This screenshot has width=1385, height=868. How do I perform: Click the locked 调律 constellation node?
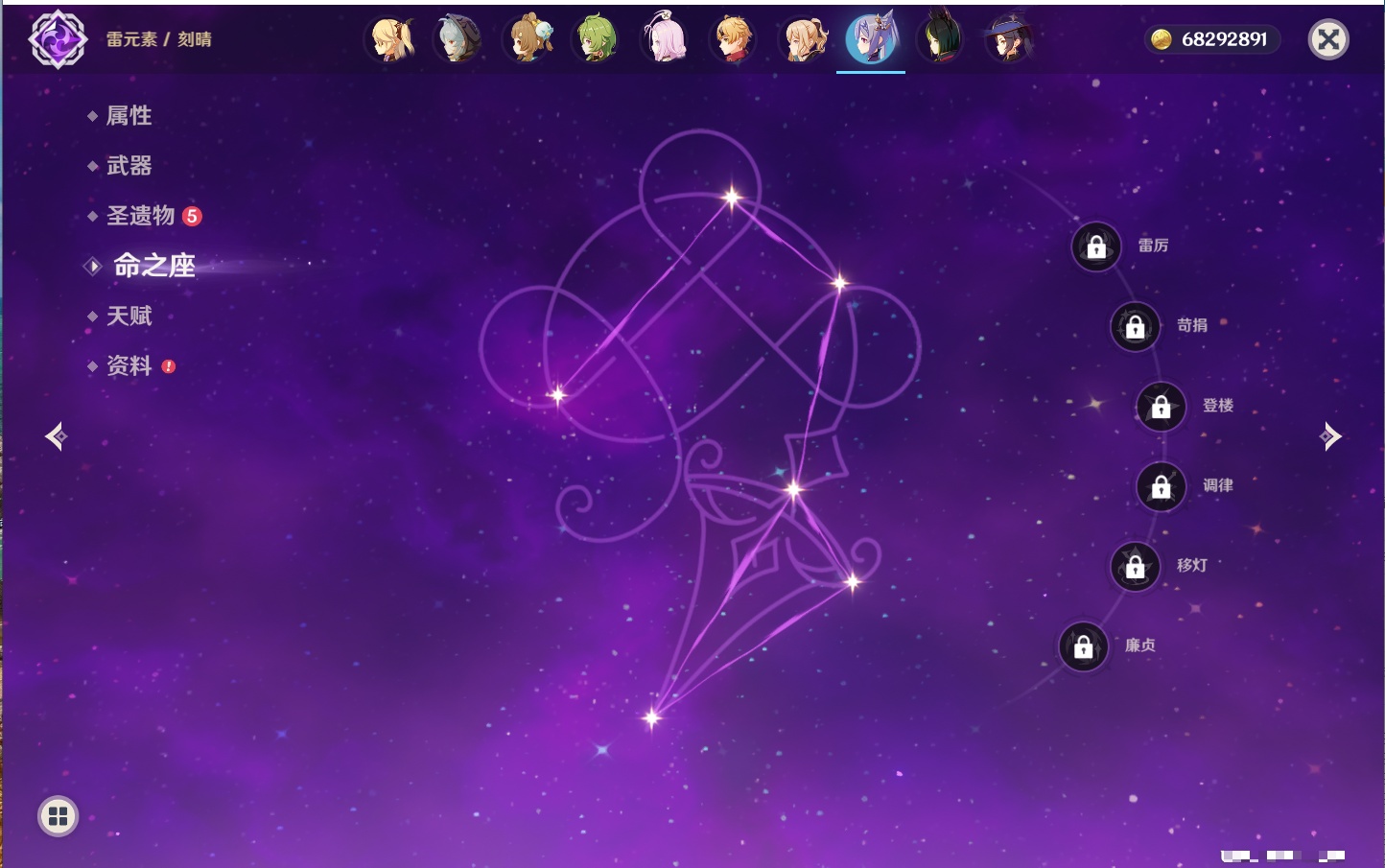(1162, 486)
